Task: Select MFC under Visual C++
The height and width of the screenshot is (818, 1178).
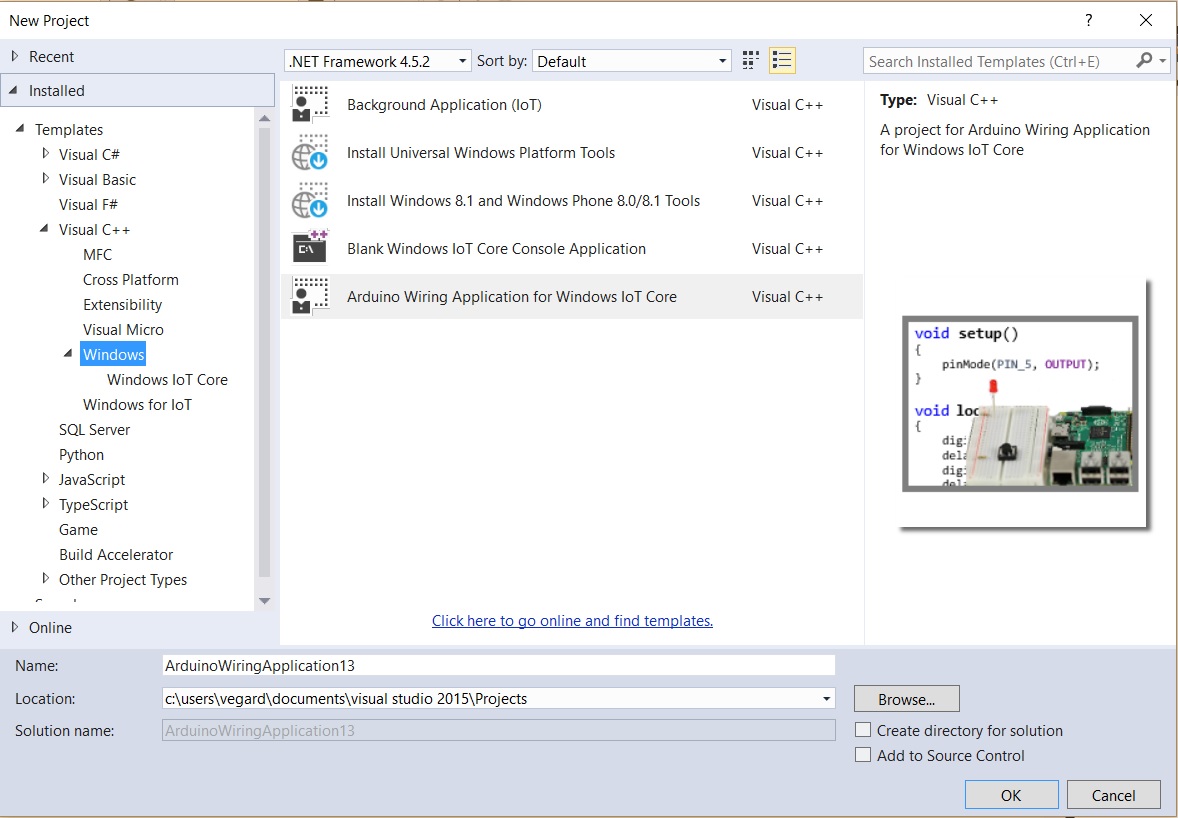Action: tap(97, 255)
